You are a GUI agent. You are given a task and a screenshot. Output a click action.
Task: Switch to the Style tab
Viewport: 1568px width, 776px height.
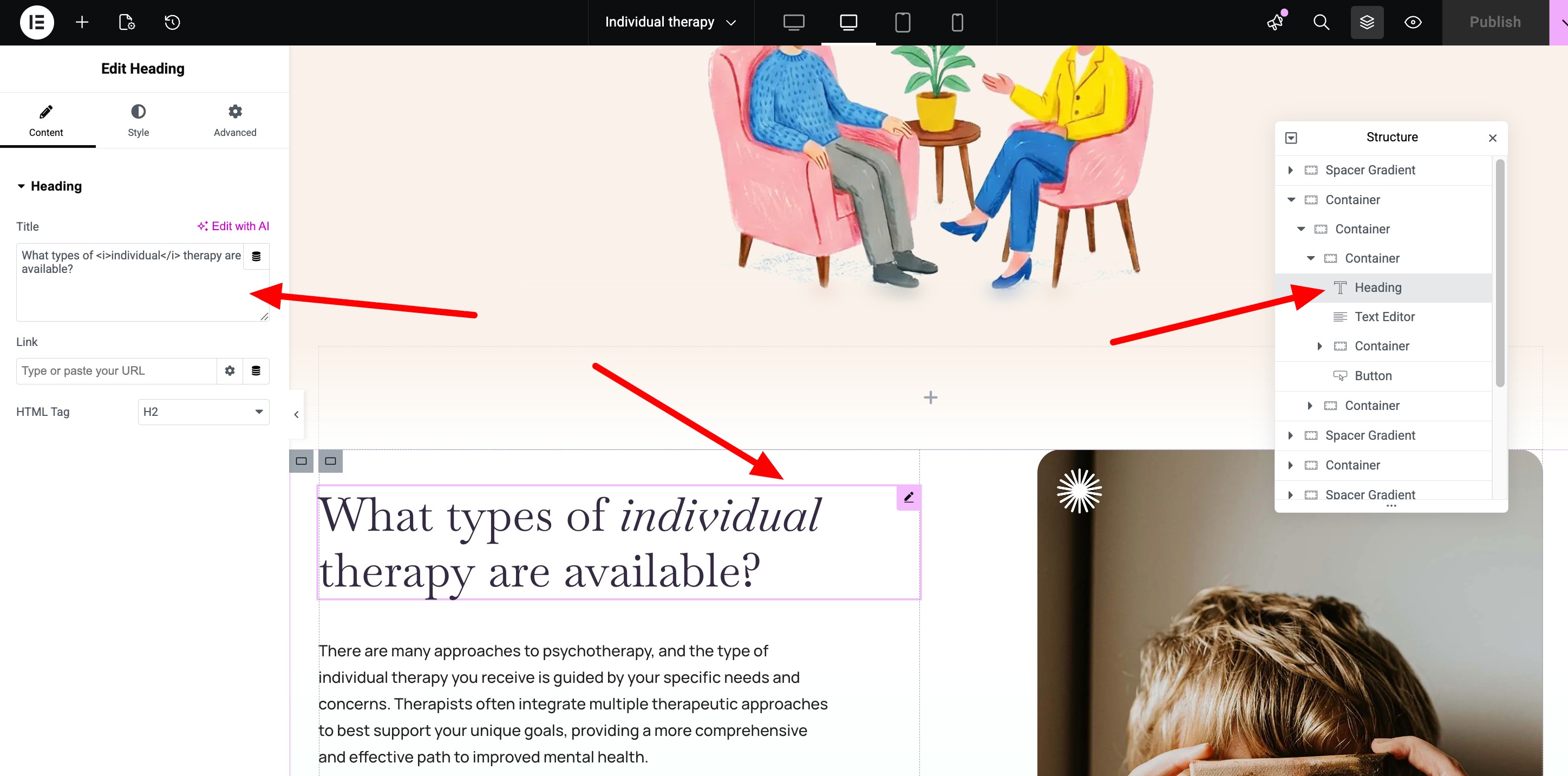pos(138,121)
